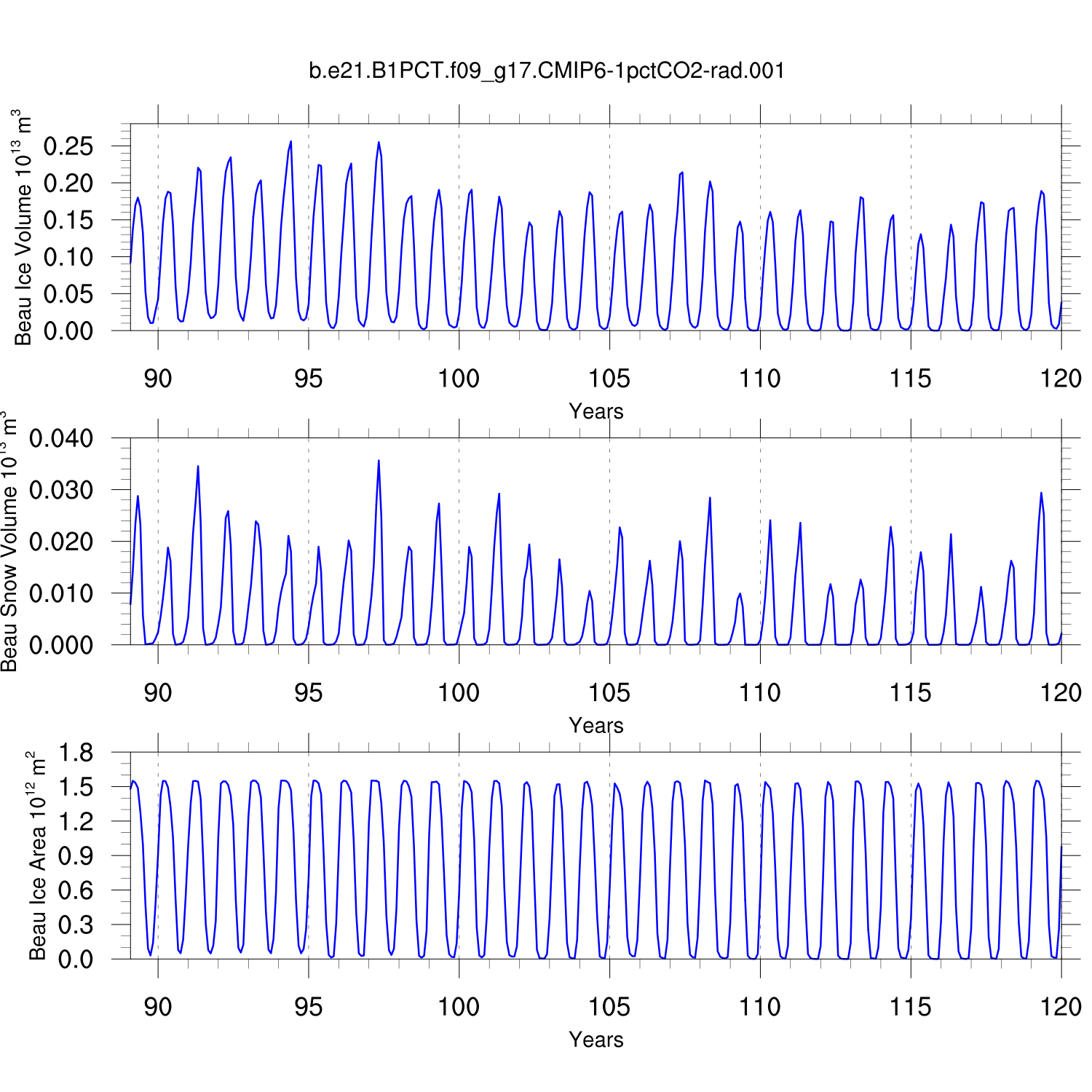Click the Years label under the middle panel
Image resolution: width=1092 pixels, height=1092 pixels.
(x=596, y=726)
